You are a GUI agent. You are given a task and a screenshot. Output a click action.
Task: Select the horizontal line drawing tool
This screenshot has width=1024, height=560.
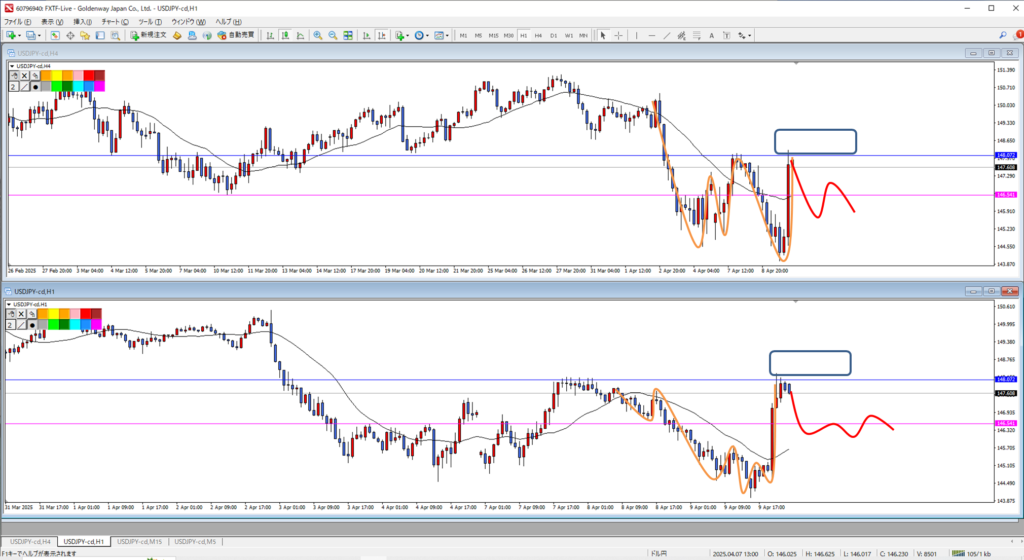[x=652, y=35]
